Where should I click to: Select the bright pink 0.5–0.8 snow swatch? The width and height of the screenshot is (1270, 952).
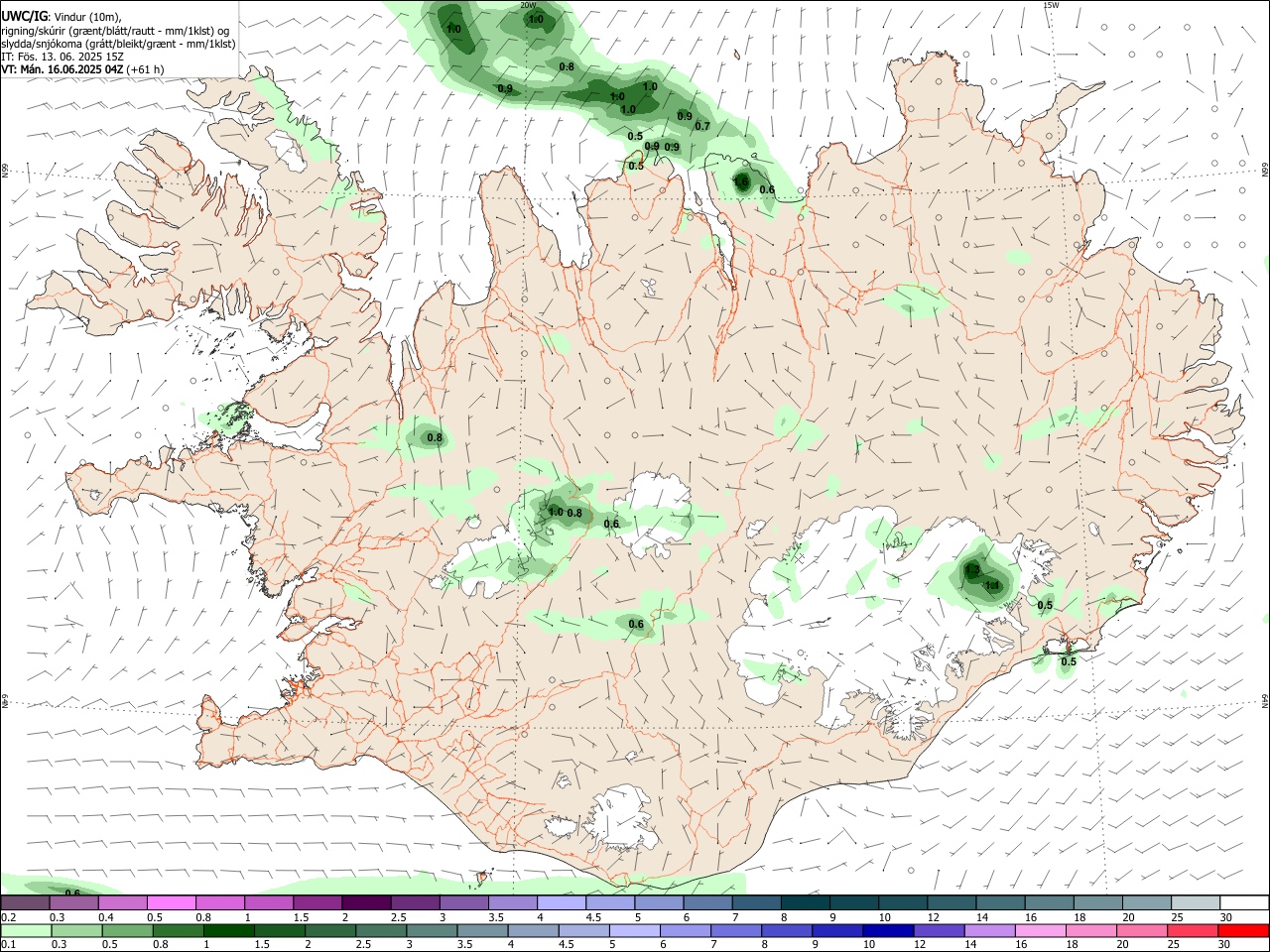coord(171,902)
